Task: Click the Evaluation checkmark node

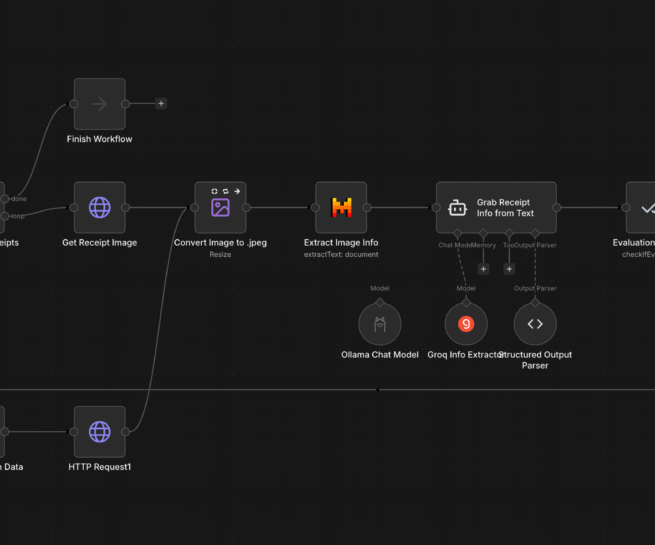Action: [x=644, y=207]
